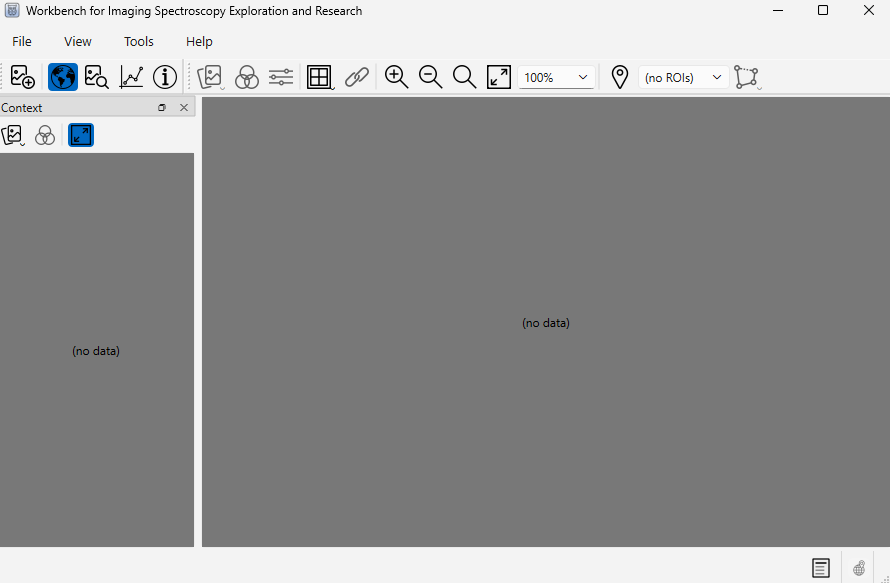Open the 100% zoom level dropdown
This screenshot has width=890, height=583.
tap(556, 77)
